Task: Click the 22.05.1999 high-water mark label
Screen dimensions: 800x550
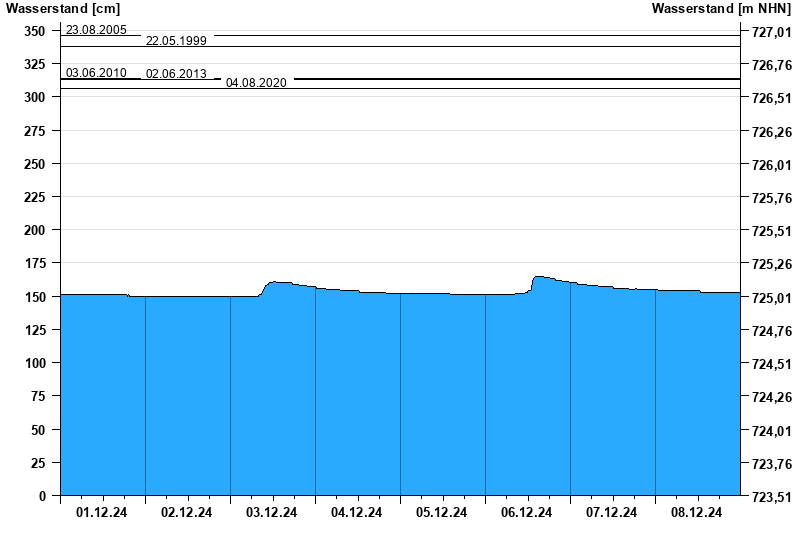Action: pyautogui.click(x=176, y=41)
